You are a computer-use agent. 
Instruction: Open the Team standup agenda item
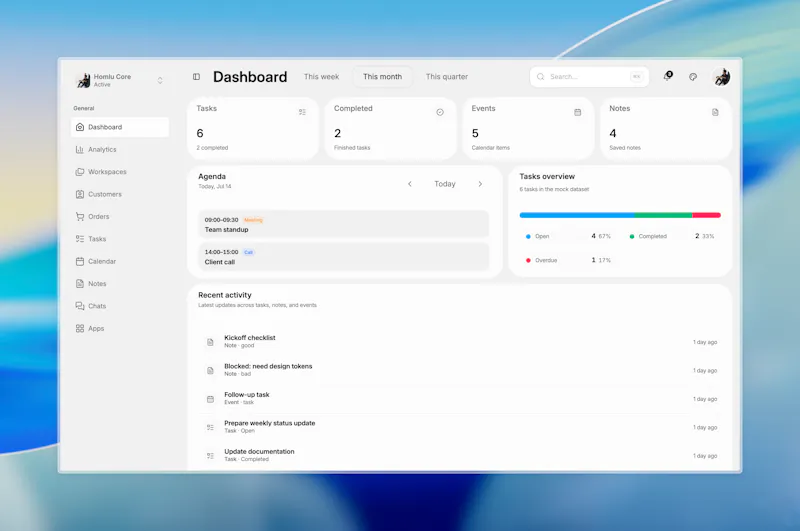[343, 224]
